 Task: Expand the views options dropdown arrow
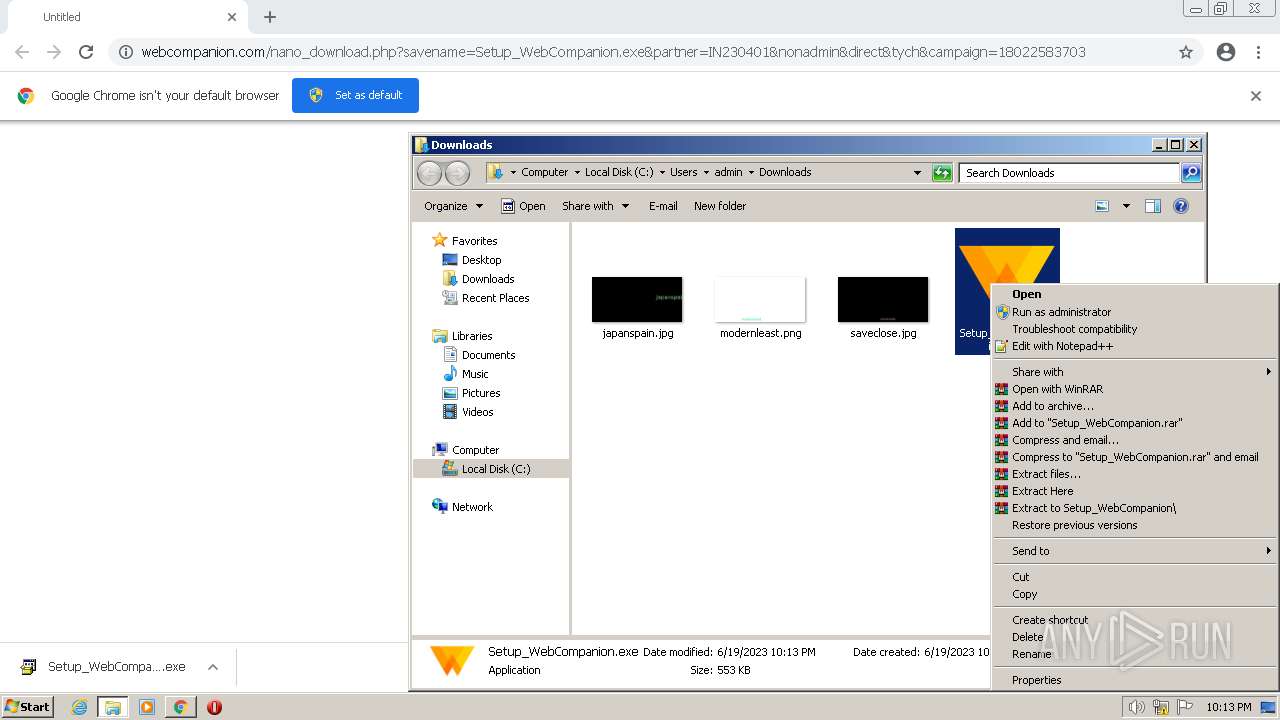(x=1126, y=206)
